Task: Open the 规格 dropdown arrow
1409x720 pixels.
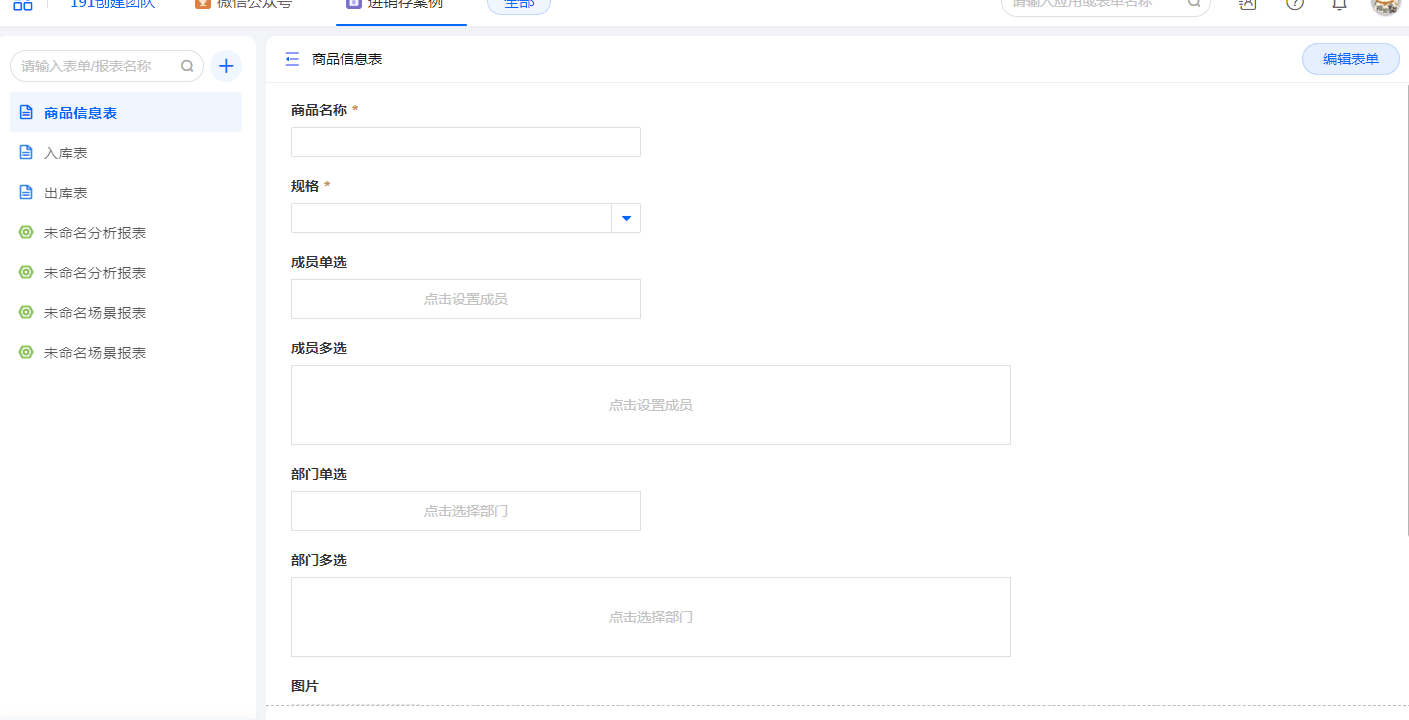Action: tap(626, 218)
